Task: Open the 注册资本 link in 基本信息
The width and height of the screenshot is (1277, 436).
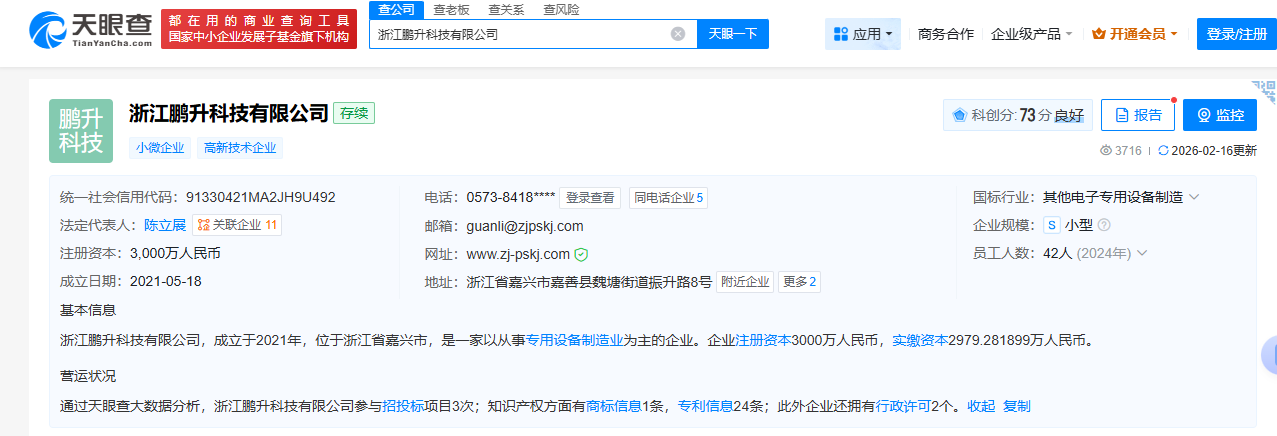Action: point(764,340)
